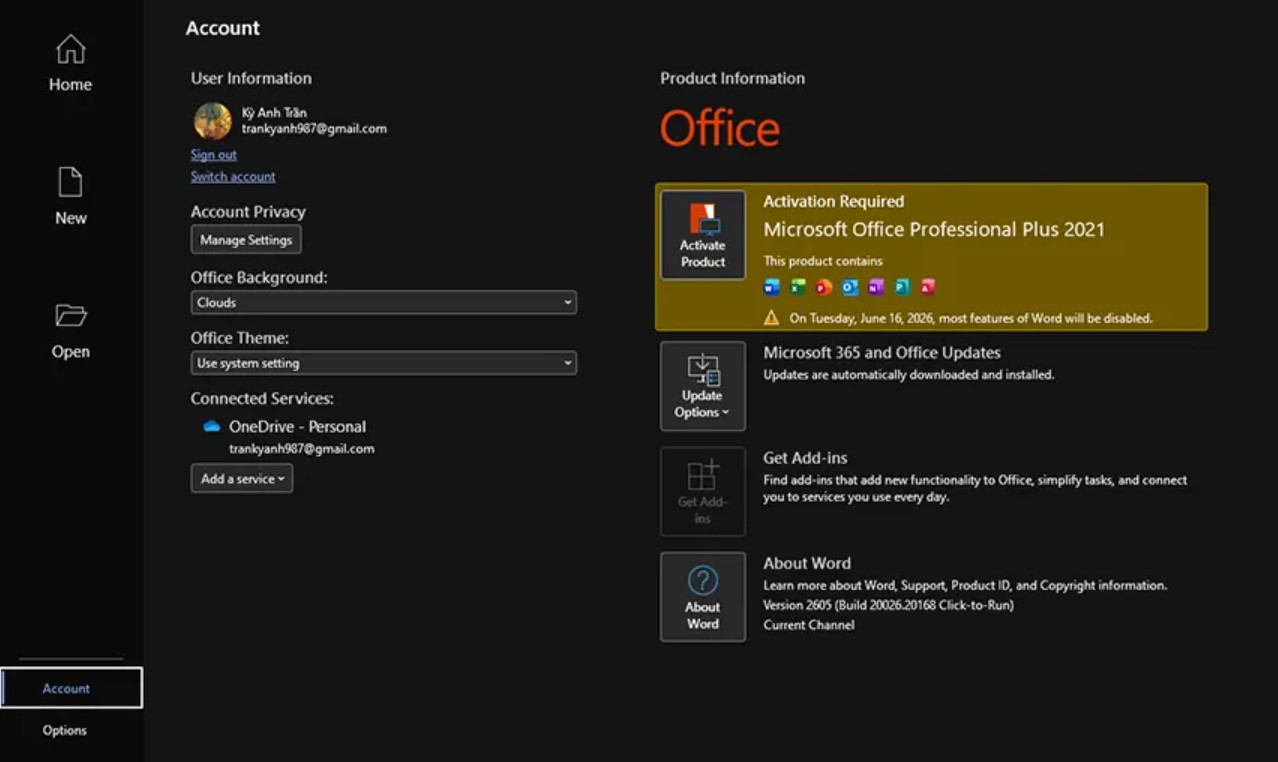Click the user profile picture

pos(212,121)
